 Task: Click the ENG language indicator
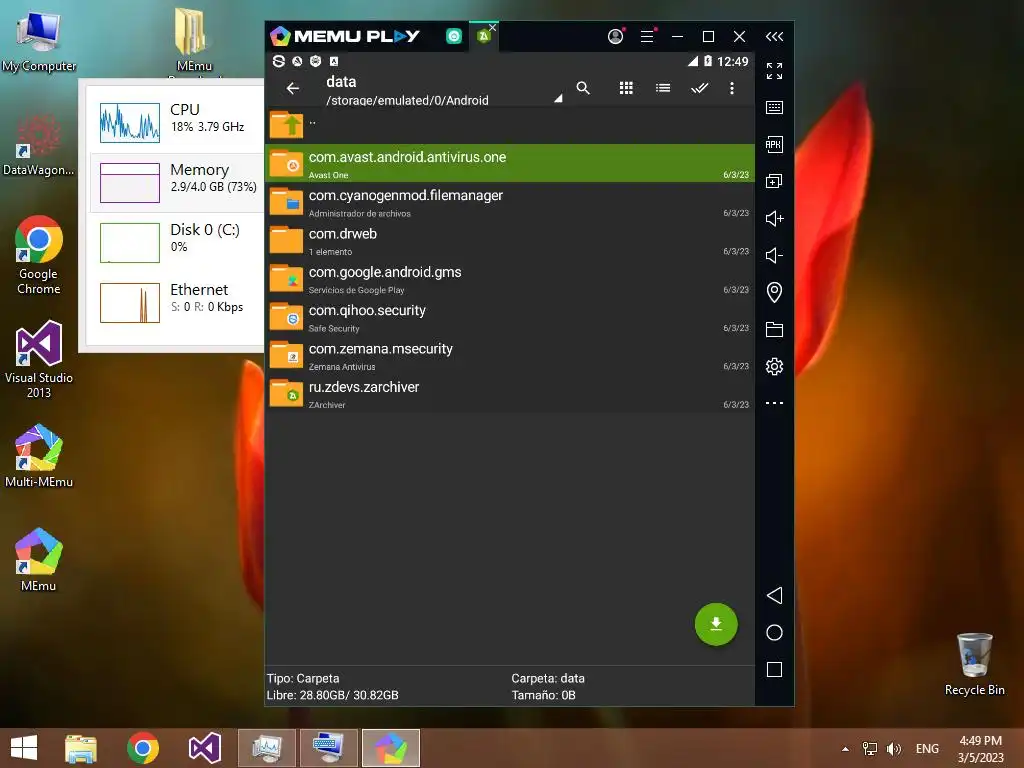tap(927, 749)
